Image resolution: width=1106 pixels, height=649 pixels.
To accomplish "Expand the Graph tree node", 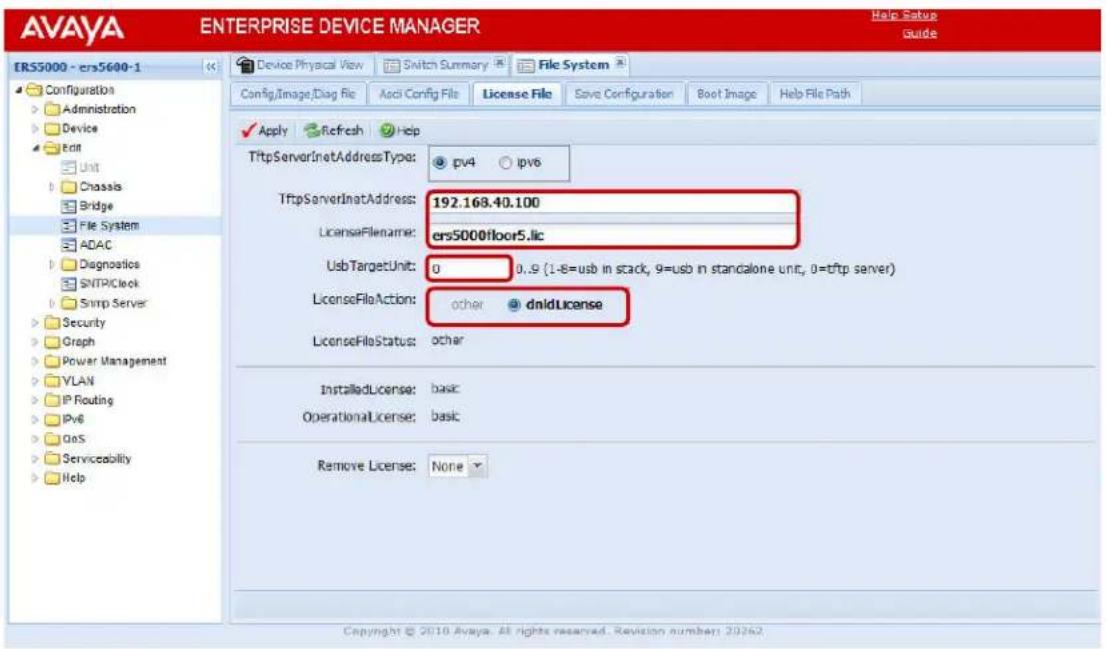I will pos(35,342).
